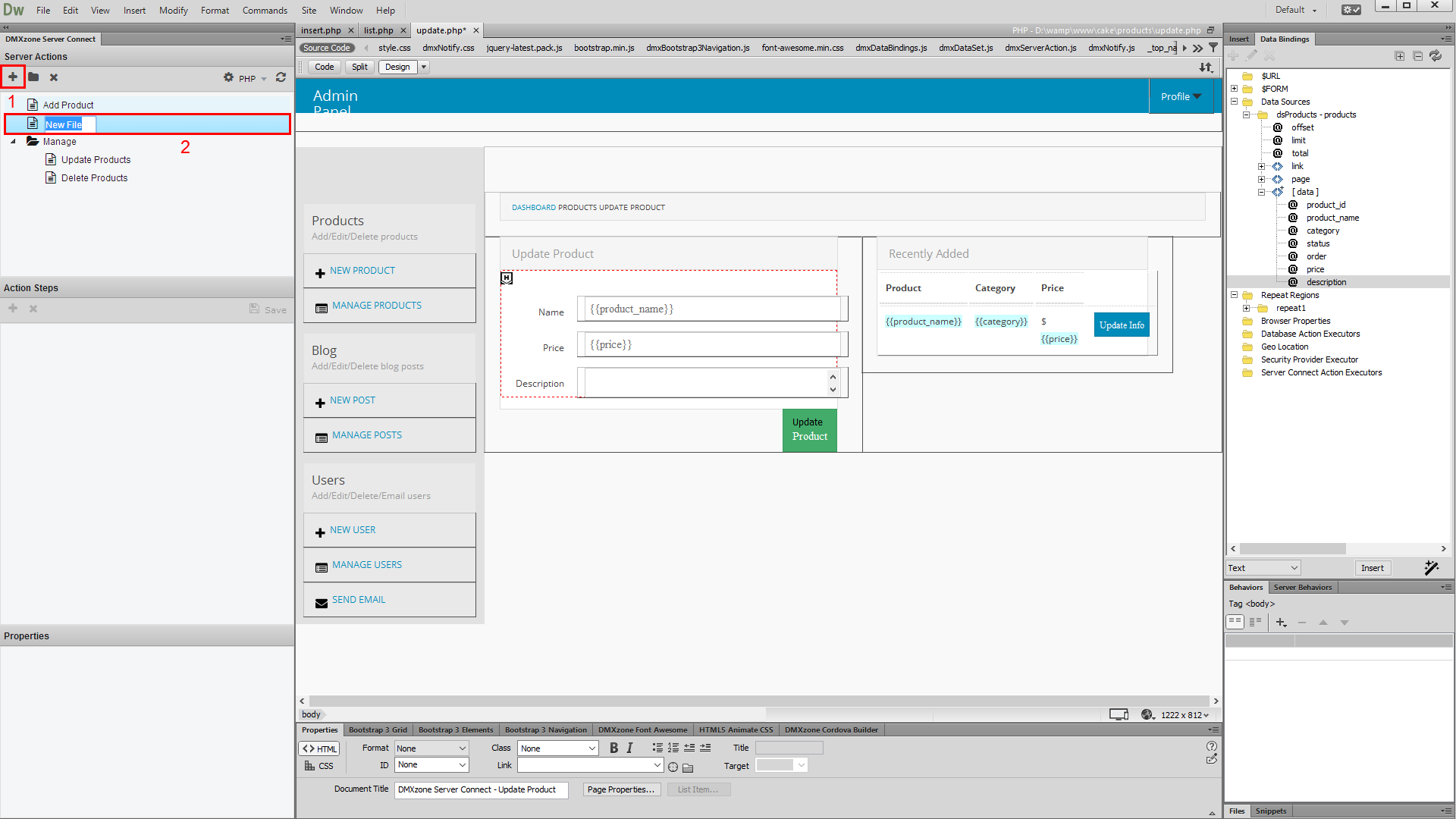Click the text indent icon
This screenshot has width=1456, height=819.
click(x=705, y=748)
